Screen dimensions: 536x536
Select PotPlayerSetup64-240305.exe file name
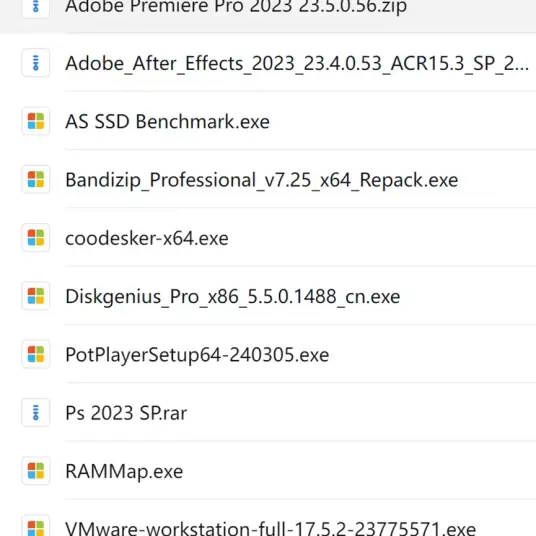click(x=197, y=355)
